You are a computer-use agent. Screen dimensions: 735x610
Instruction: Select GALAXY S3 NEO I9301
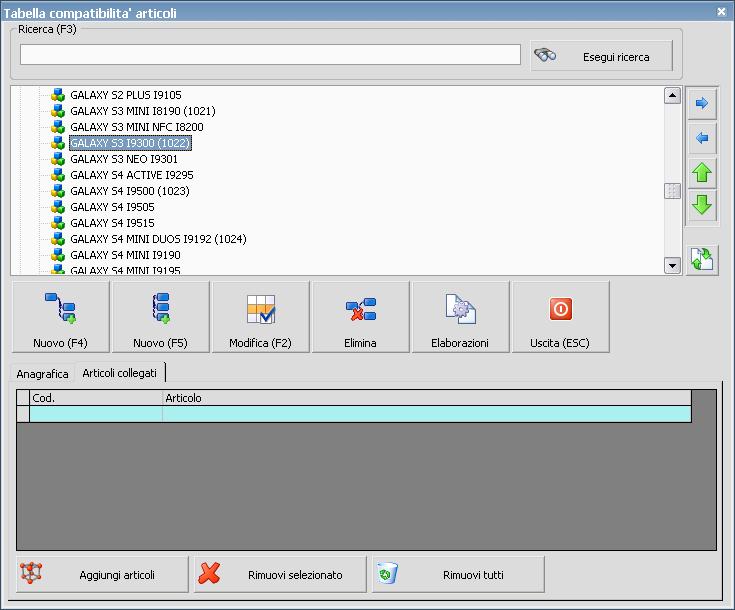coord(124,159)
